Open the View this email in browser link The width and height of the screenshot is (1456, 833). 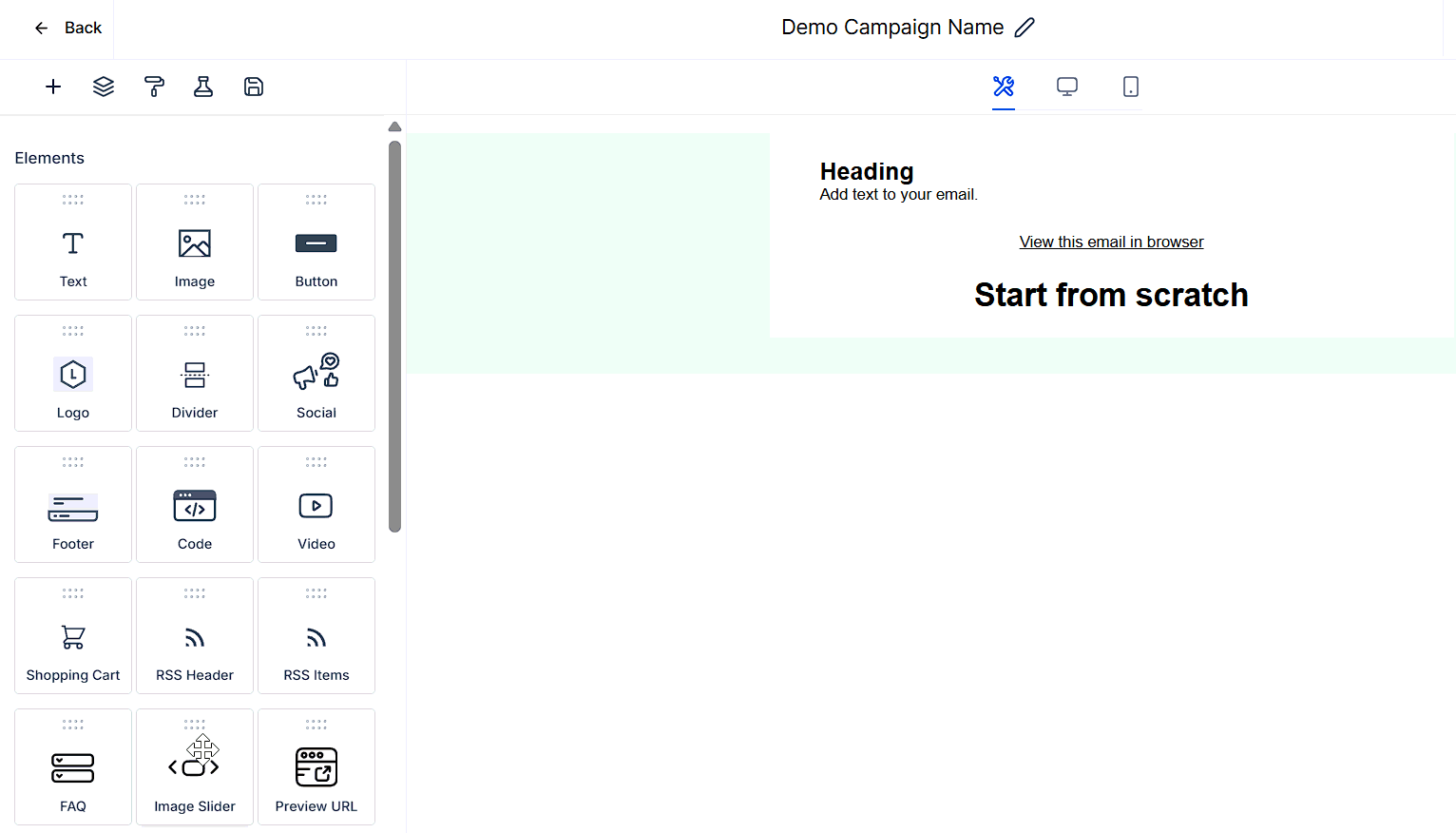pos(1111,242)
